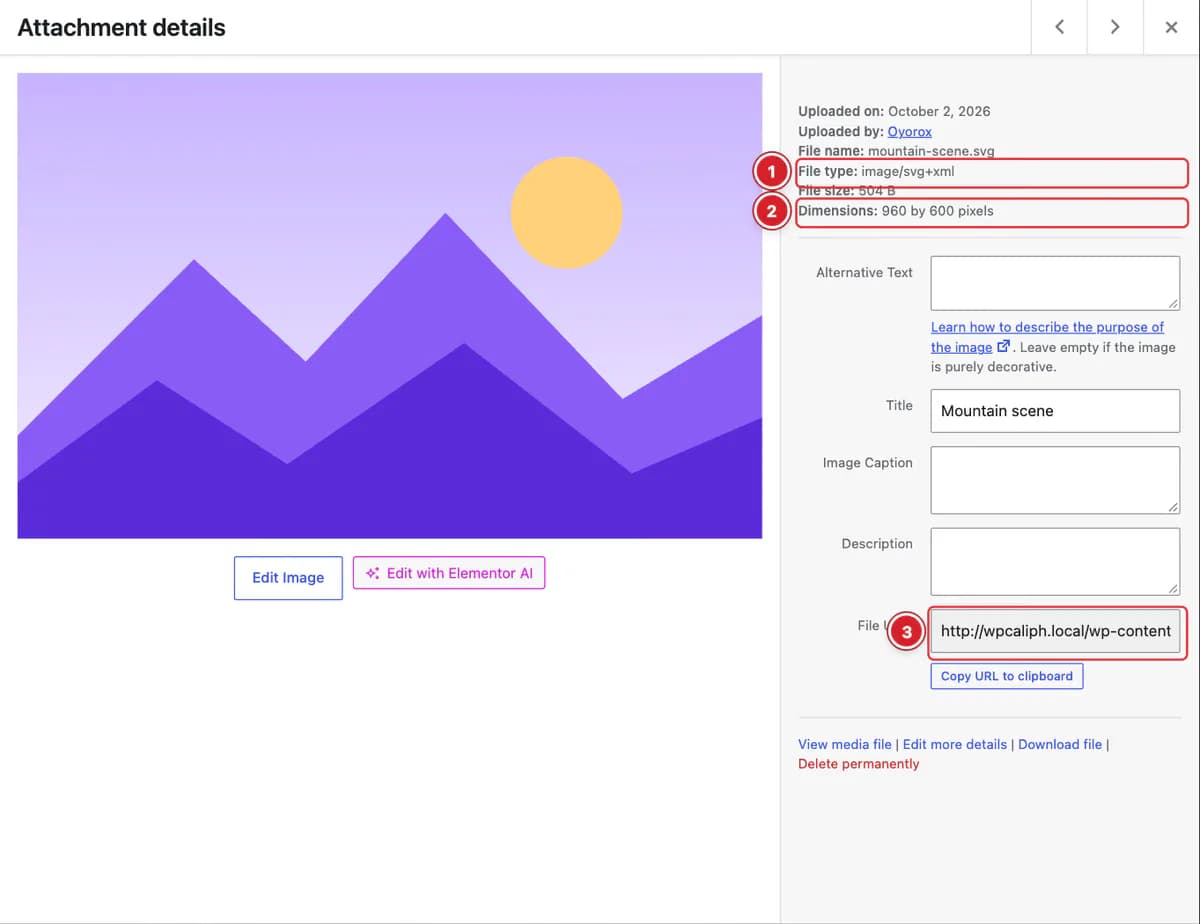Click the file type image/svg+xml text
This screenshot has width=1200, height=924.
pyautogui.click(x=908, y=171)
